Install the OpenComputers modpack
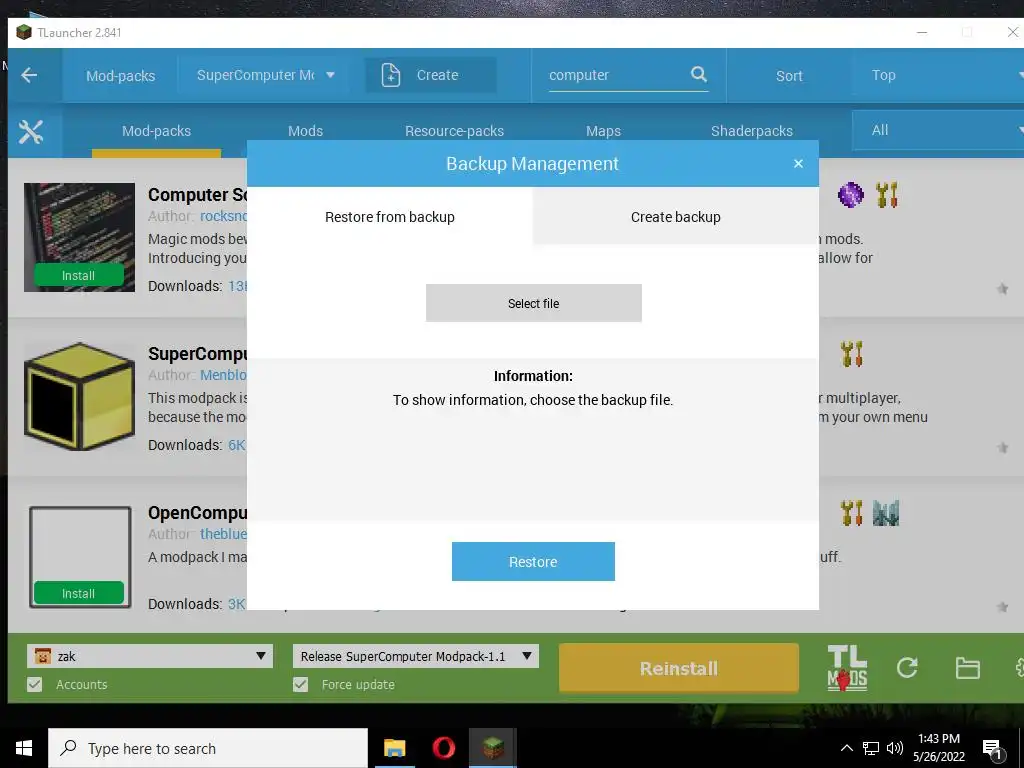Viewport: 1024px width, 768px height. point(78,594)
